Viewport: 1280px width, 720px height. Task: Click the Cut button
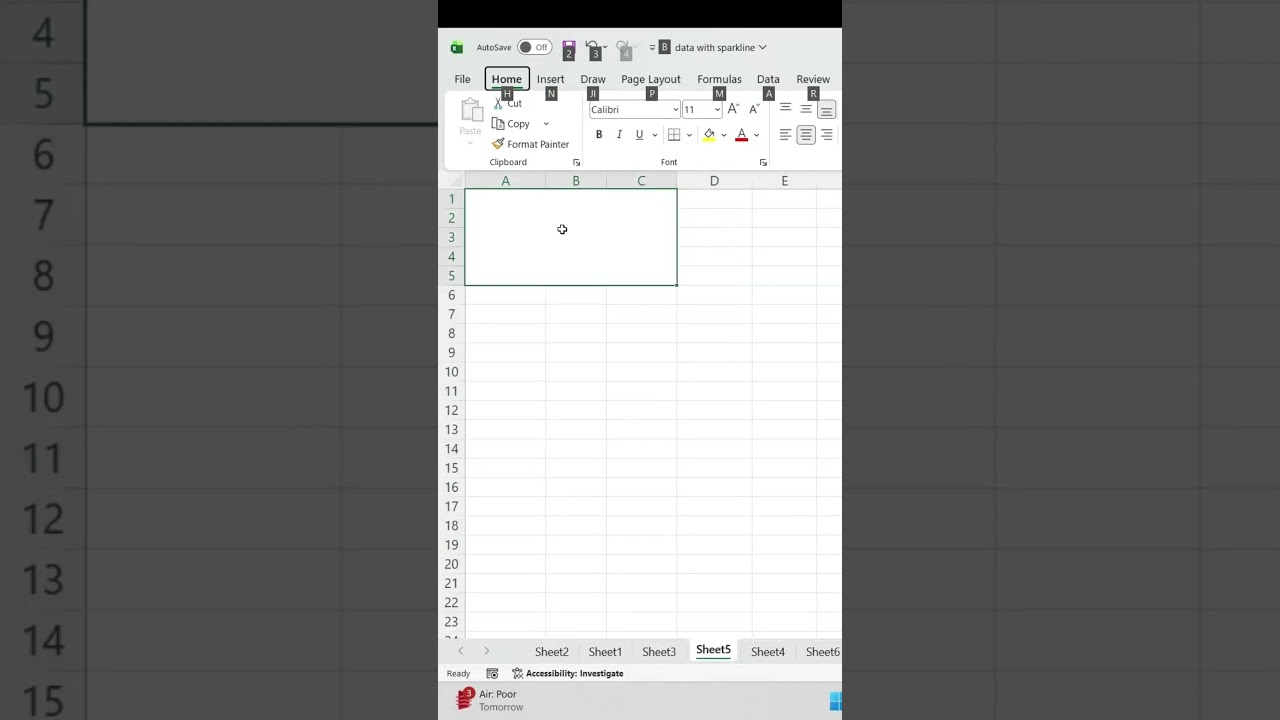[508, 104]
